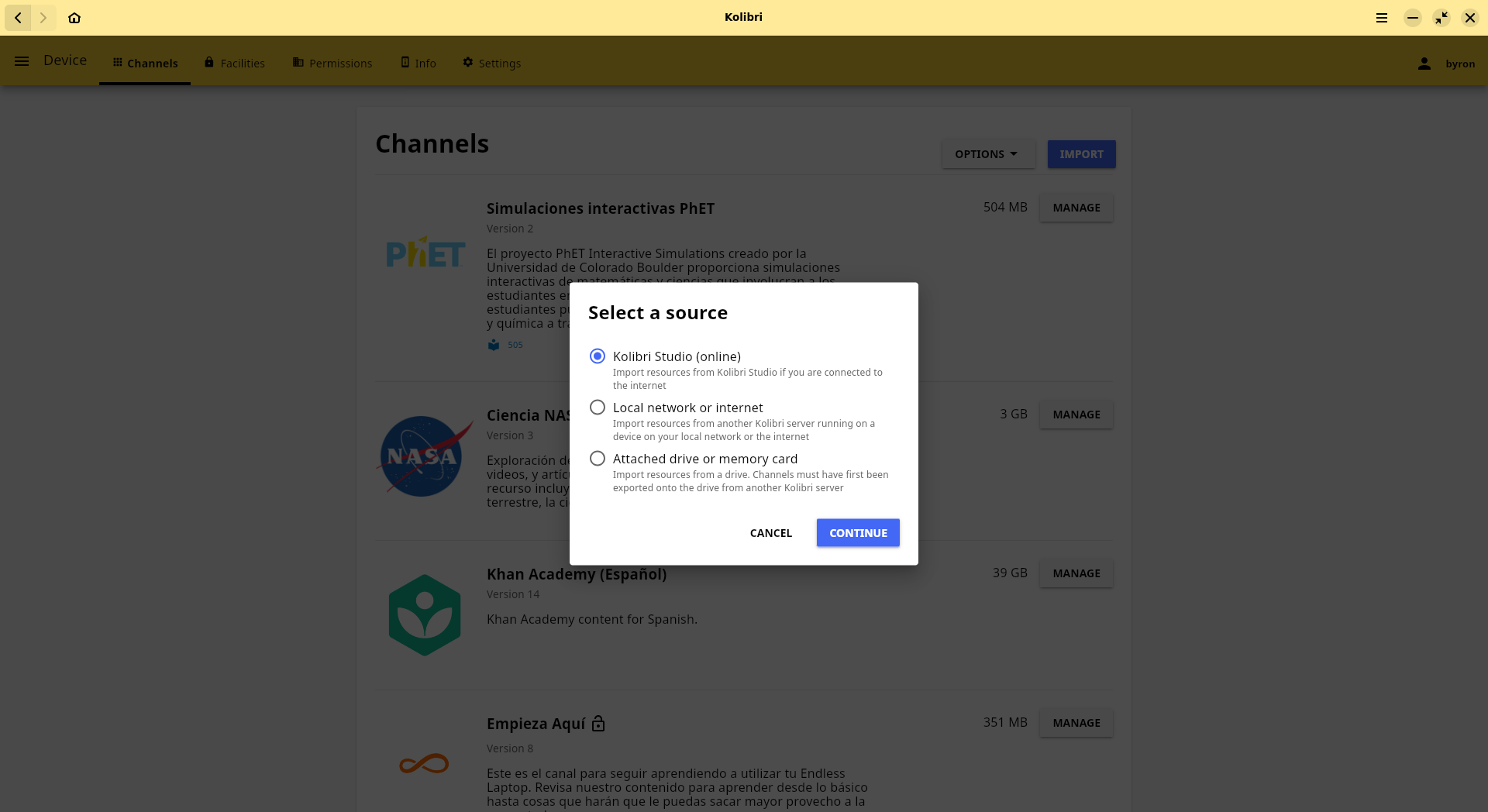Click the Endless infinity logo

click(x=424, y=764)
